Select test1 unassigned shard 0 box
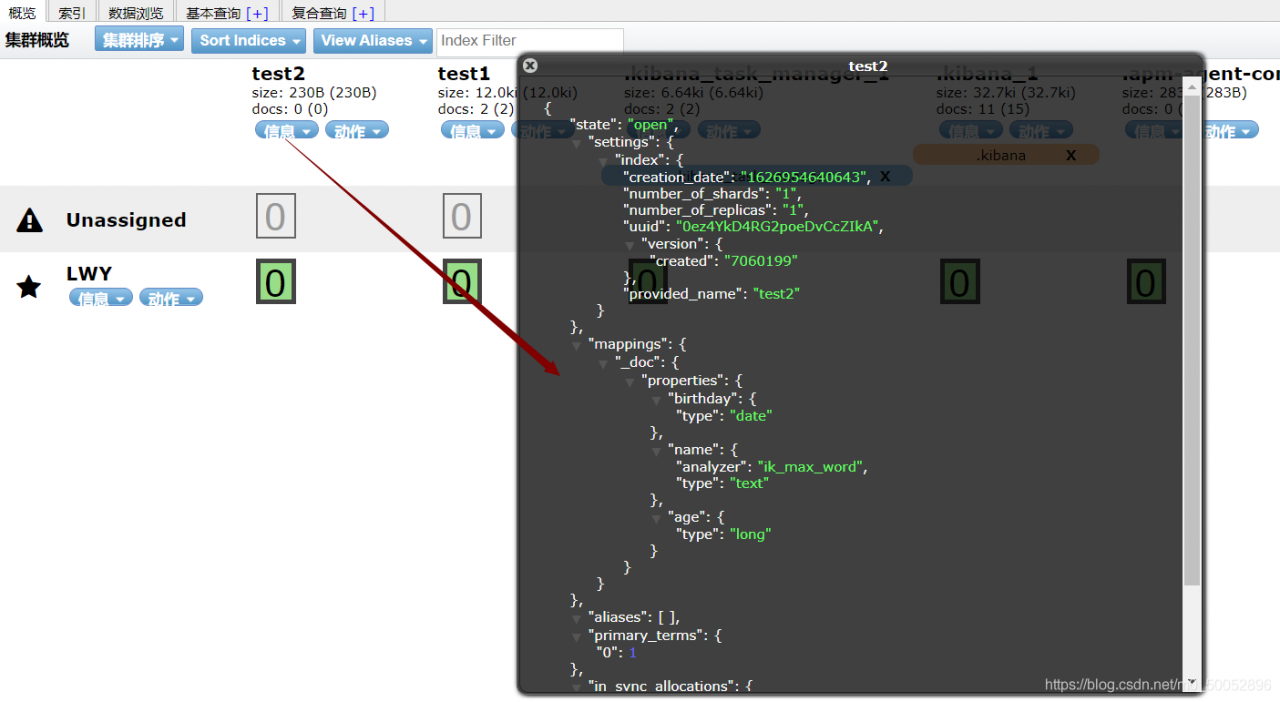The height and width of the screenshot is (702, 1280). (461, 216)
